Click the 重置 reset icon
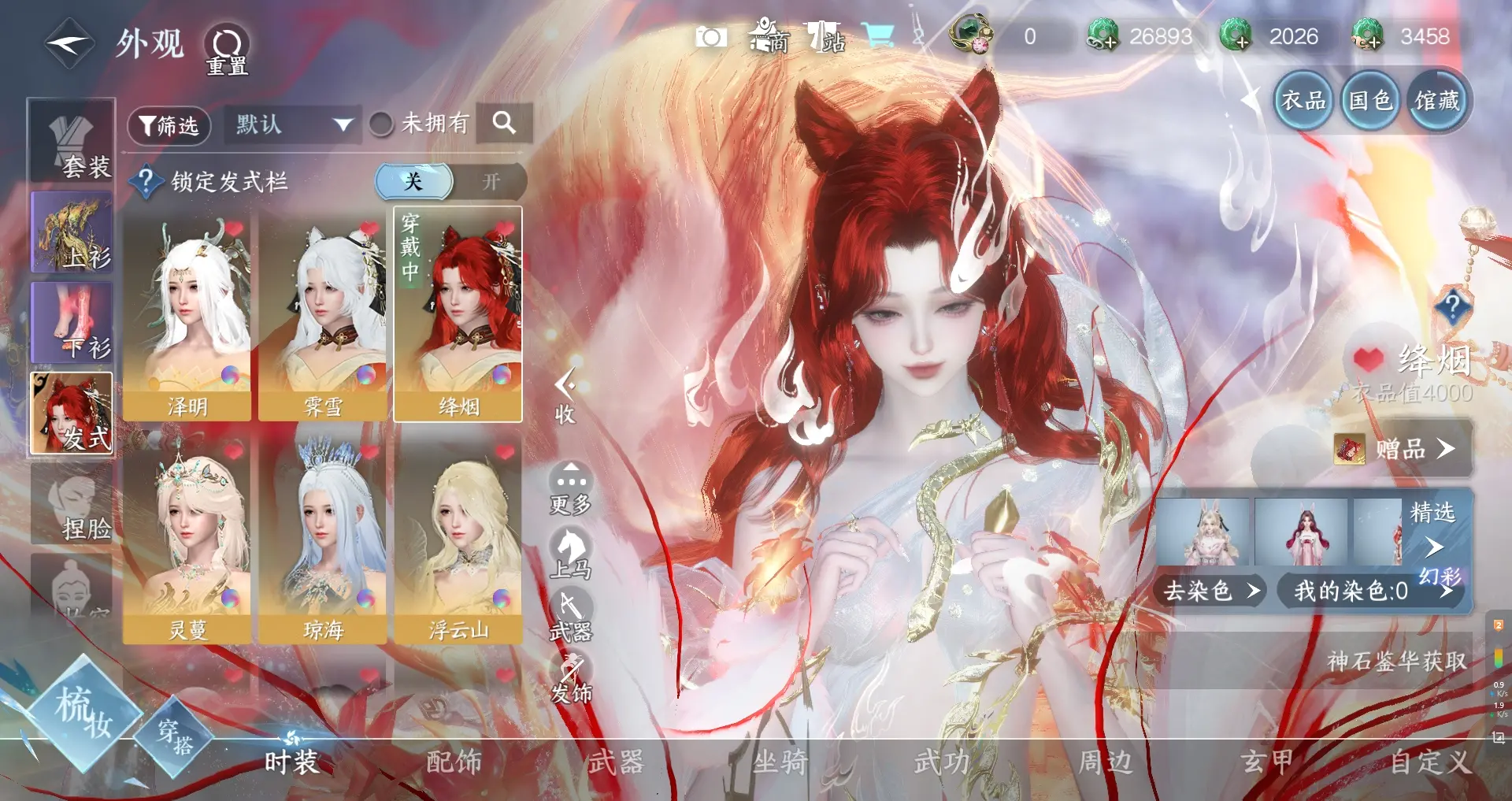 (x=227, y=49)
